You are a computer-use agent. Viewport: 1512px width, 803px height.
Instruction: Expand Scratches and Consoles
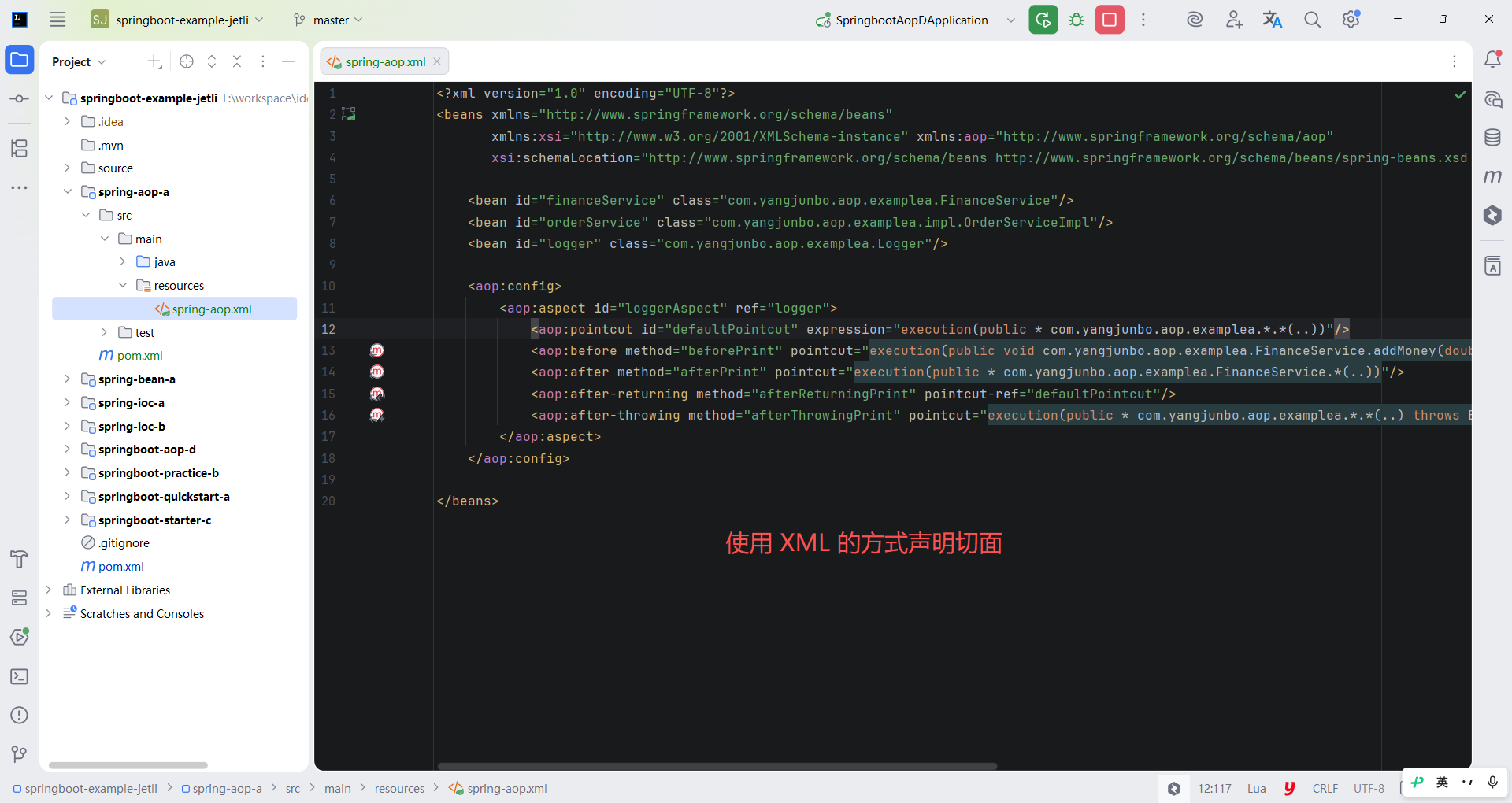point(49,613)
